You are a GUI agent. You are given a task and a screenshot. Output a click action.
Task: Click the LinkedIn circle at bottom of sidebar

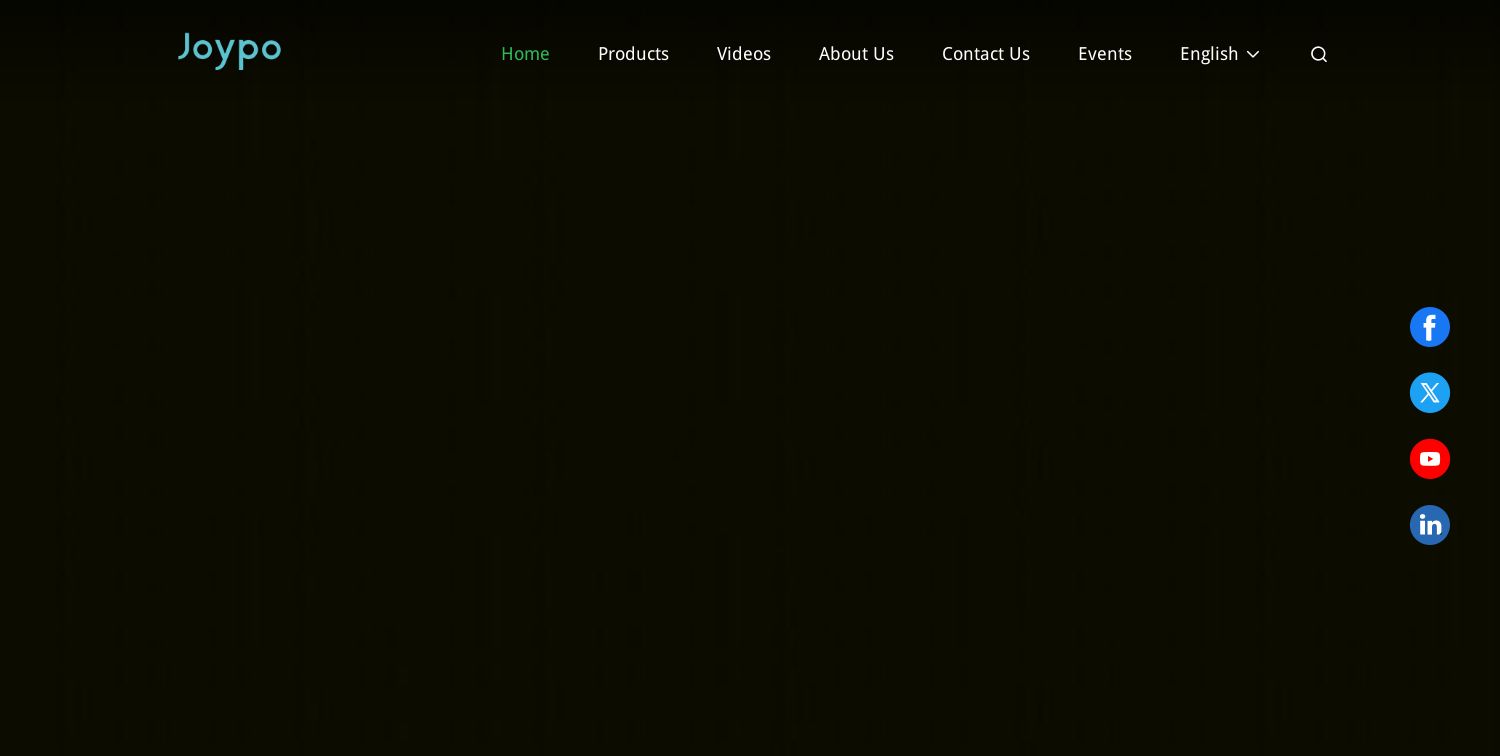[1430, 525]
